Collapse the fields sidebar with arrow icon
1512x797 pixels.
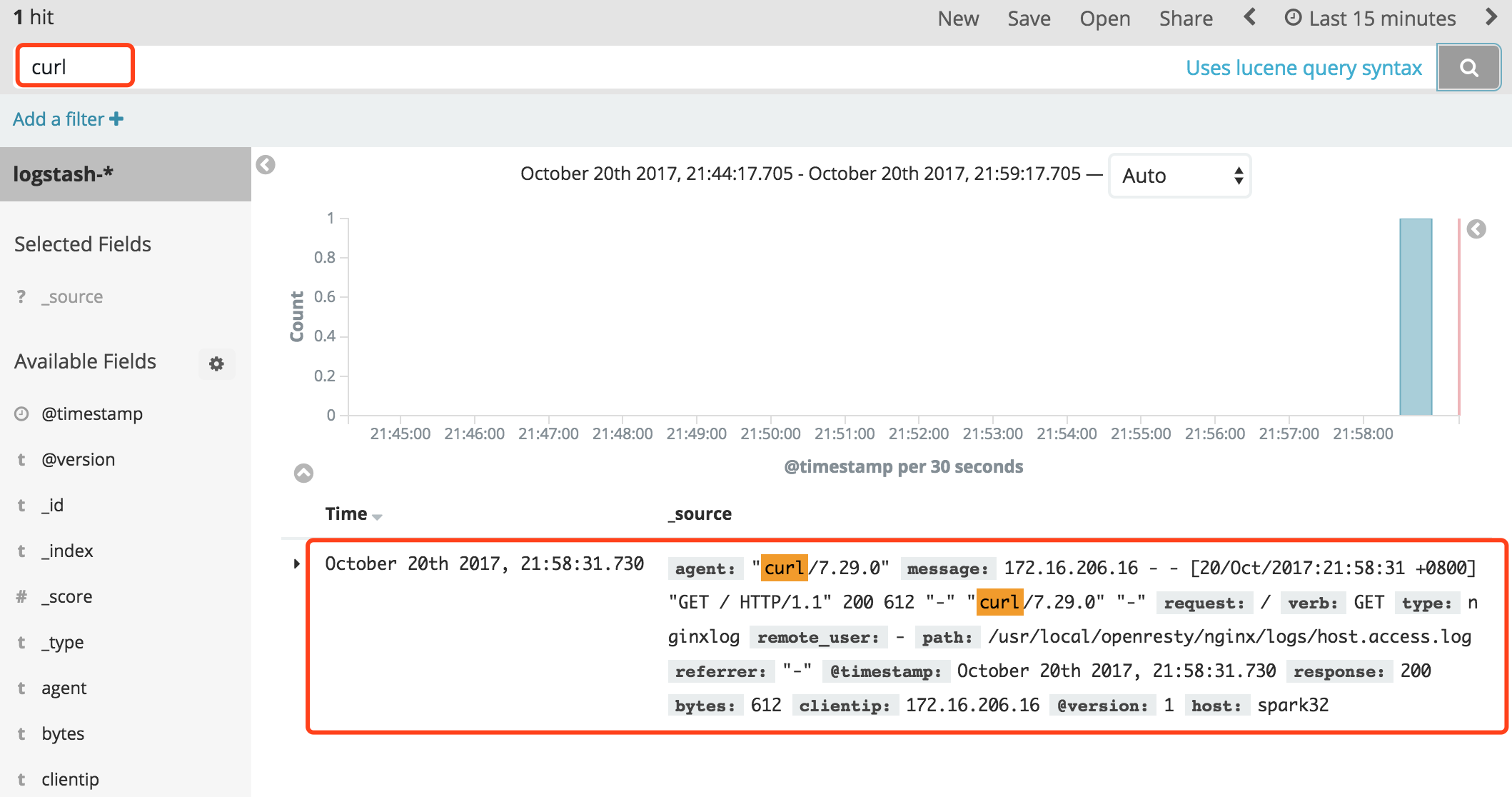point(266,165)
